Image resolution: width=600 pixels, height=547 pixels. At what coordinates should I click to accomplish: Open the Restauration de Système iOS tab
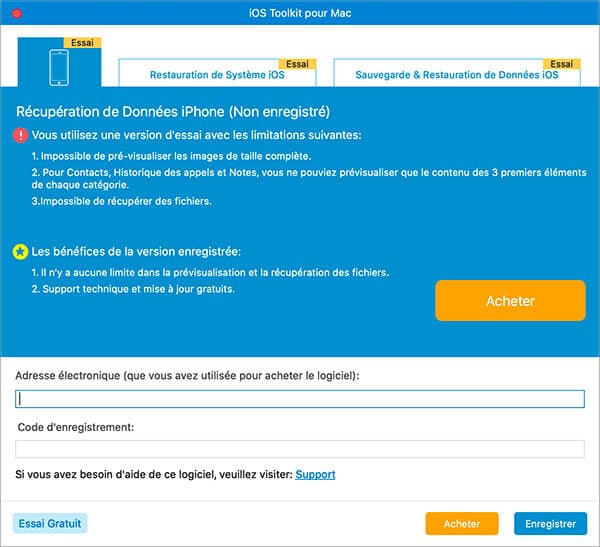217,75
